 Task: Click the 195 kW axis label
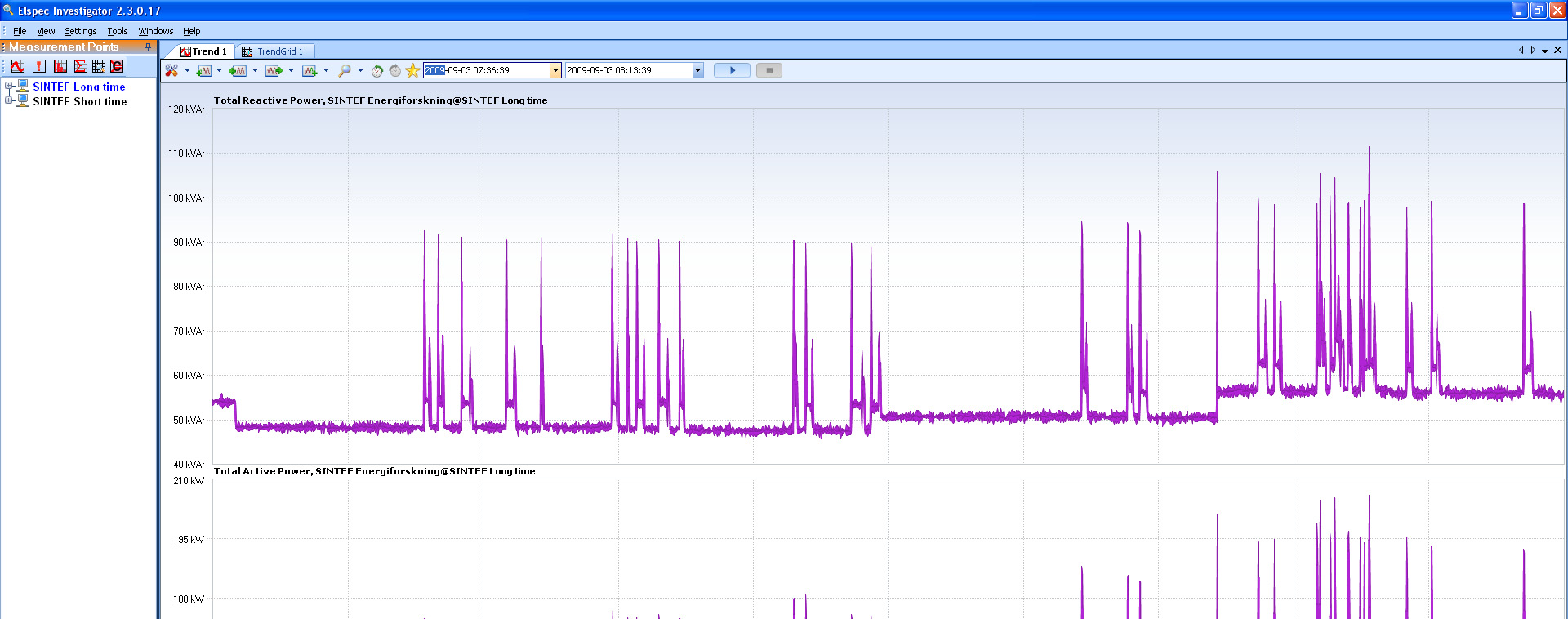click(x=189, y=540)
